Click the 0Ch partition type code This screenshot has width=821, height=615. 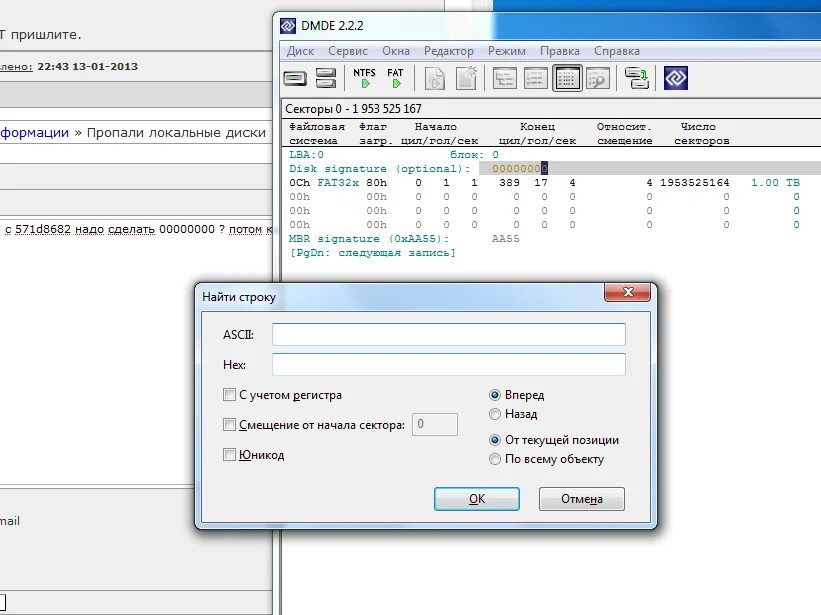(x=299, y=183)
